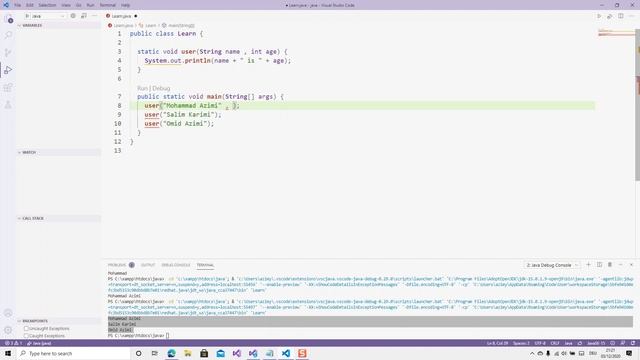Image resolution: width=640 pixels, height=360 pixels.
Task: Open File Explorer from the taskbar
Action: pos(188,353)
